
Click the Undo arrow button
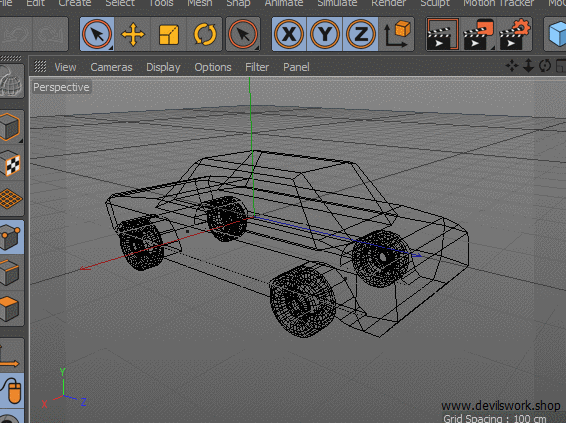click(x=16, y=34)
